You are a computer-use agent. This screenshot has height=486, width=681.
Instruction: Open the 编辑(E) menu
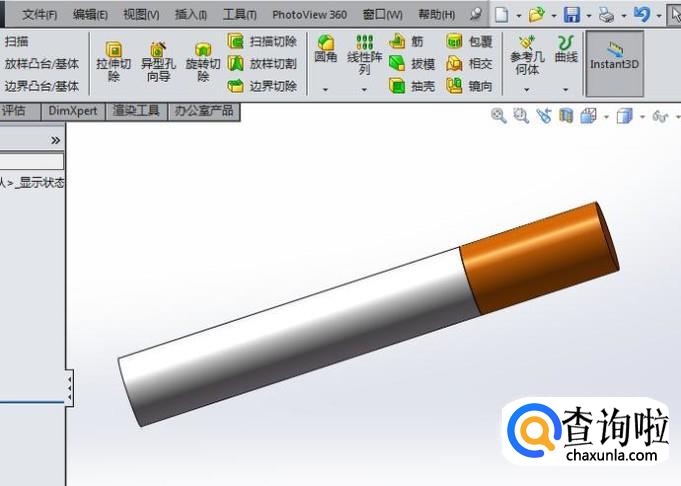coord(90,15)
